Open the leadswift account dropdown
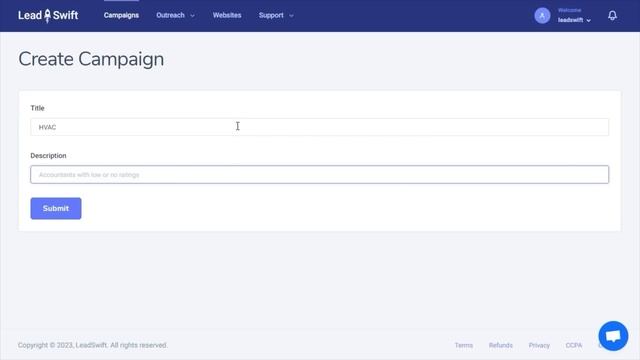 pos(574,20)
